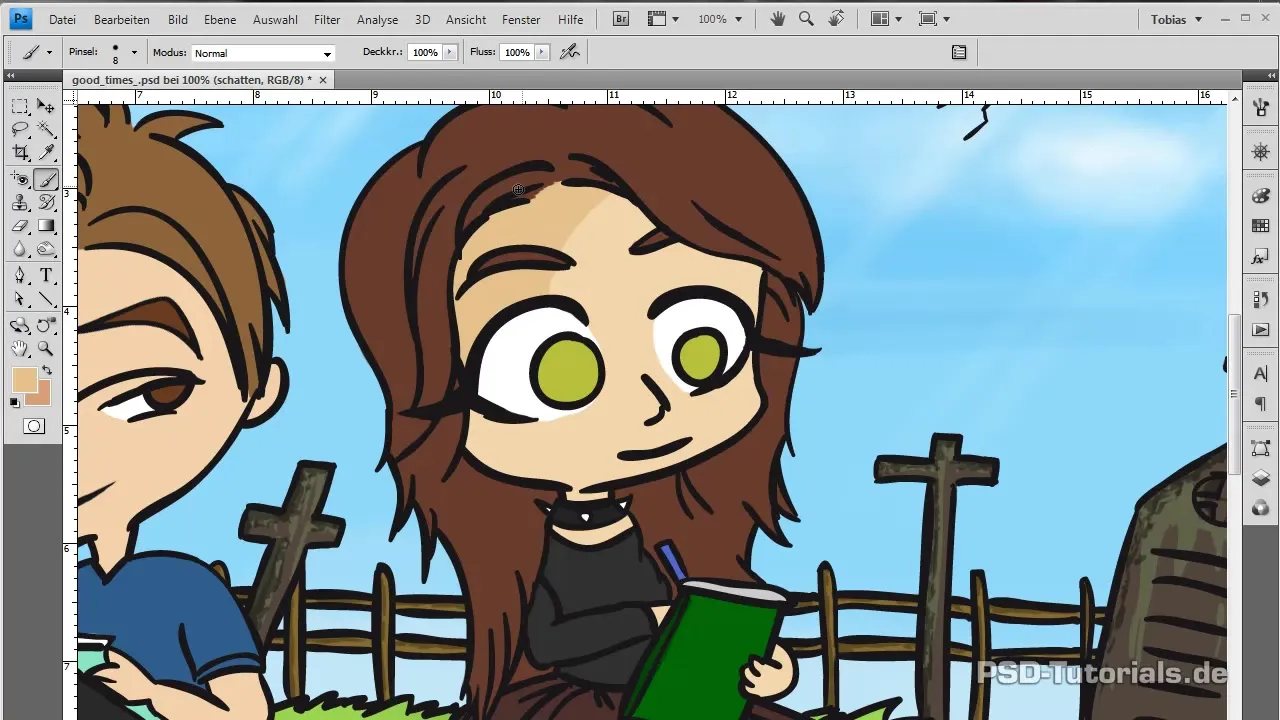This screenshot has width=1280, height=720.
Task: Select the Blur tool
Action: coord(20,249)
